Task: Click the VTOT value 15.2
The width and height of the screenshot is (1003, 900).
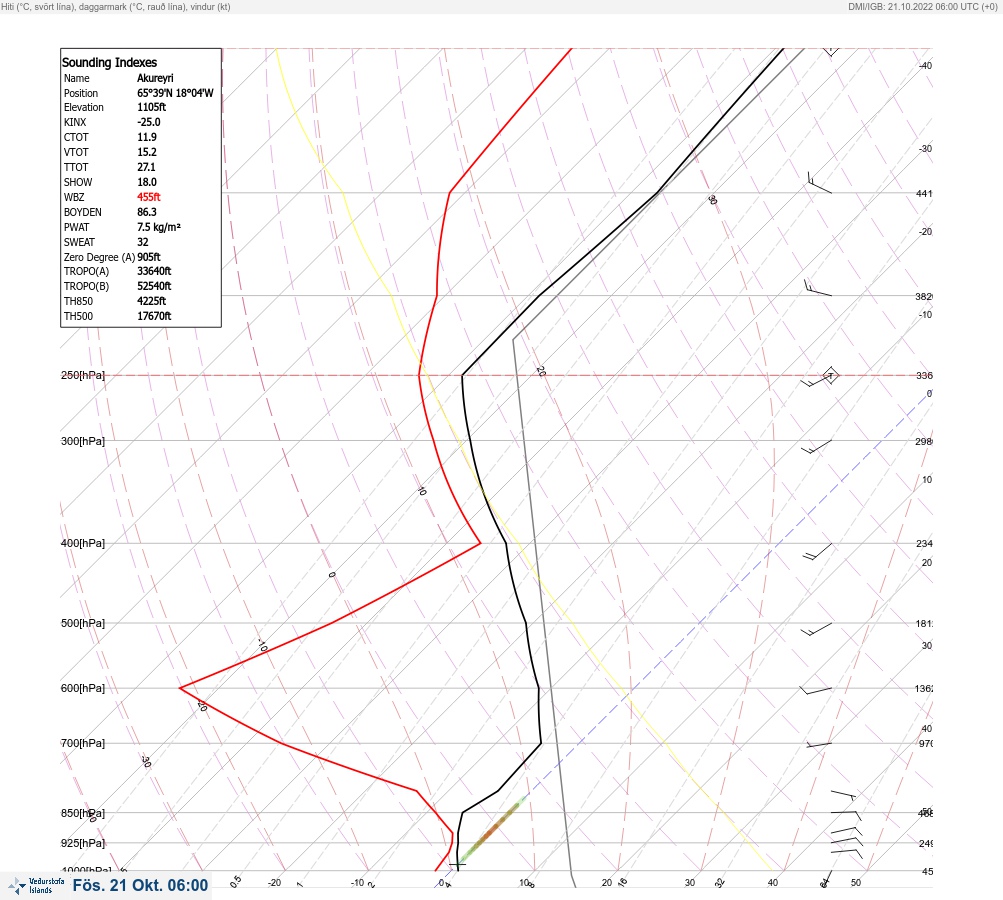Action: (x=147, y=152)
